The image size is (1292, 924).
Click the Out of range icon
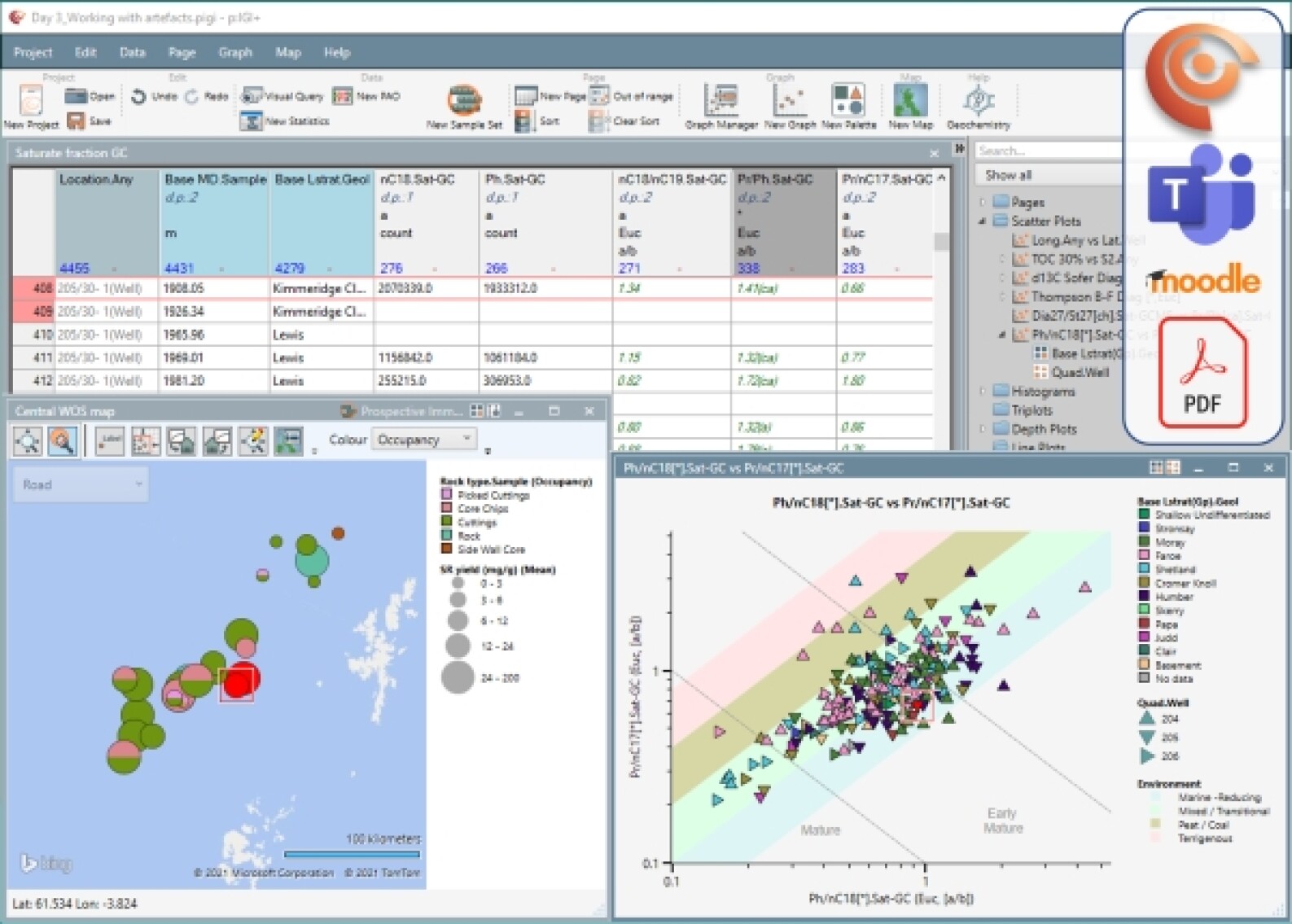tap(599, 96)
